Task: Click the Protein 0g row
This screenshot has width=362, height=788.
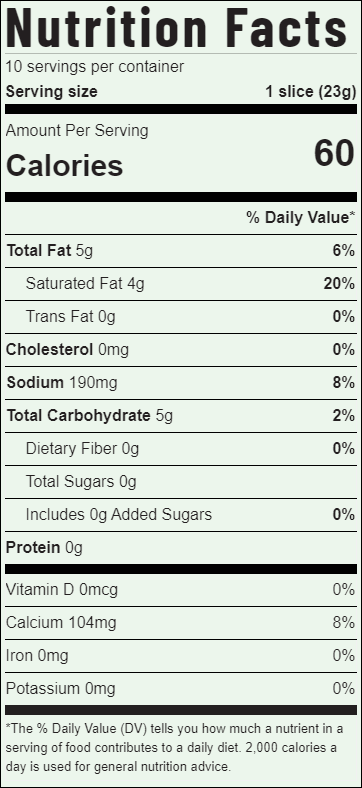Action: [181, 548]
